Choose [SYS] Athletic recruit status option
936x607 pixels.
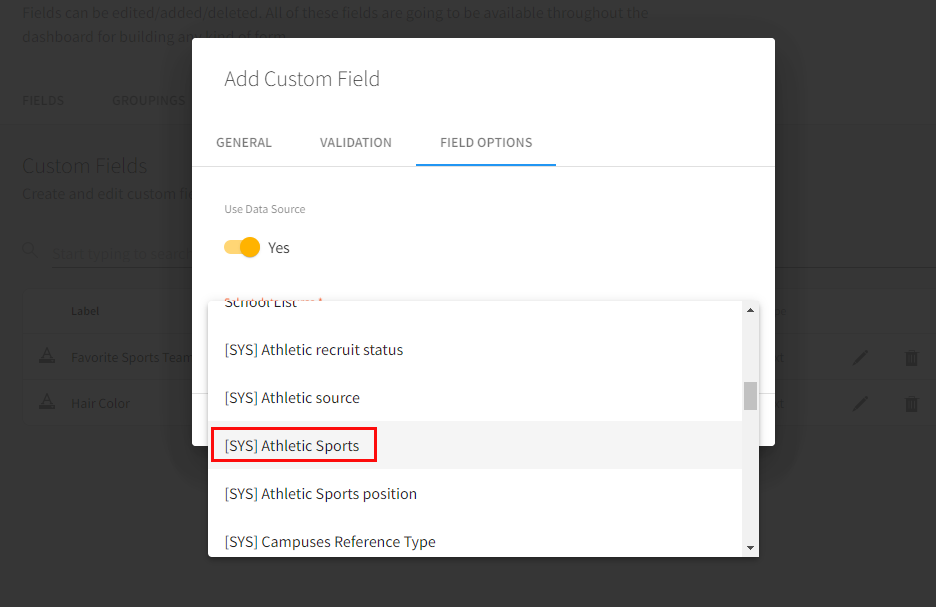coord(314,350)
